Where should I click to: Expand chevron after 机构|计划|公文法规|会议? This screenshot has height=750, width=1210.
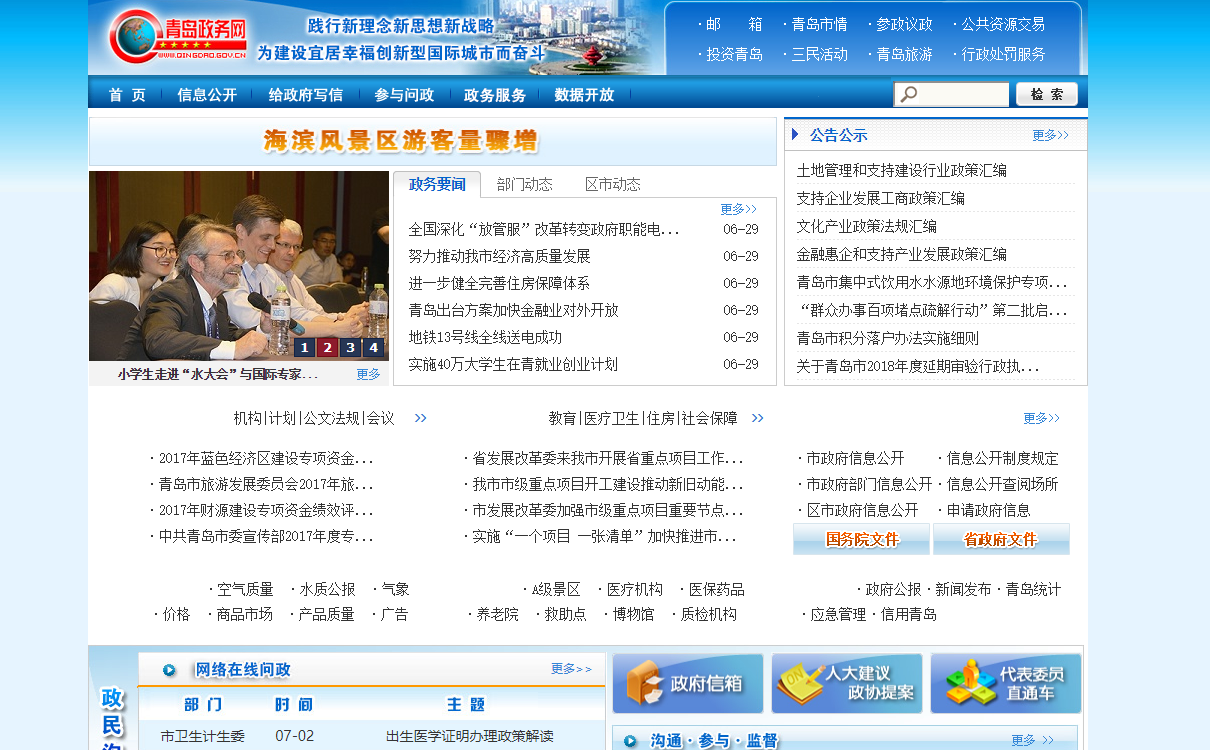[421, 418]
